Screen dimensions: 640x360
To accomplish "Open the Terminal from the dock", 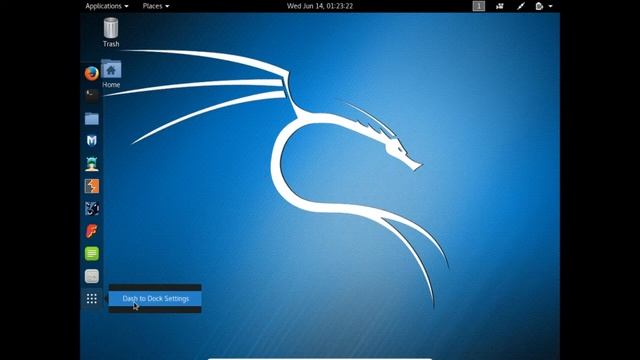I will [92, 96].
